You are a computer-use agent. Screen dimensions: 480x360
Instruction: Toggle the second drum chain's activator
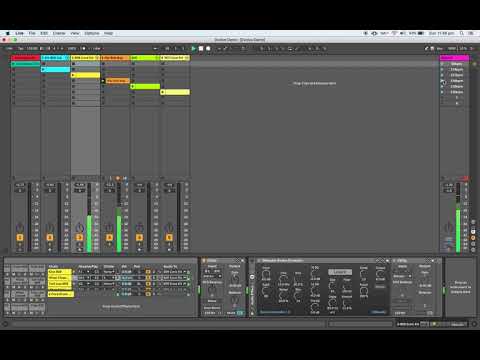pyautogui.click(x=148, y=278)
